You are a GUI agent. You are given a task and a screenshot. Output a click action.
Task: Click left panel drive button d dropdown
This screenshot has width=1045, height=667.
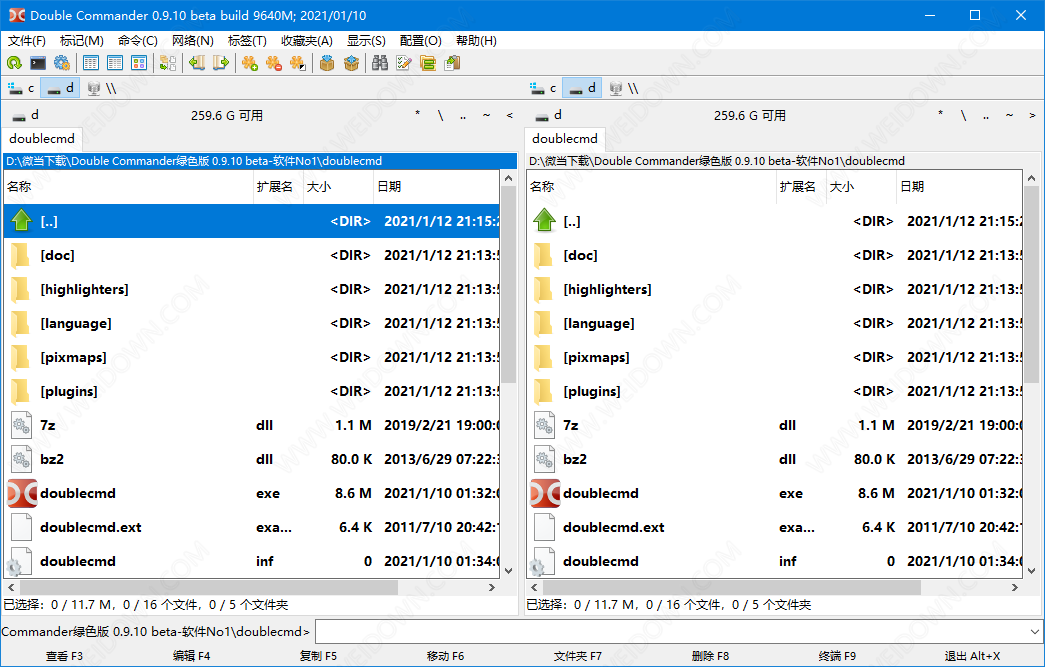pyautogui.click(x=27, y=115)
